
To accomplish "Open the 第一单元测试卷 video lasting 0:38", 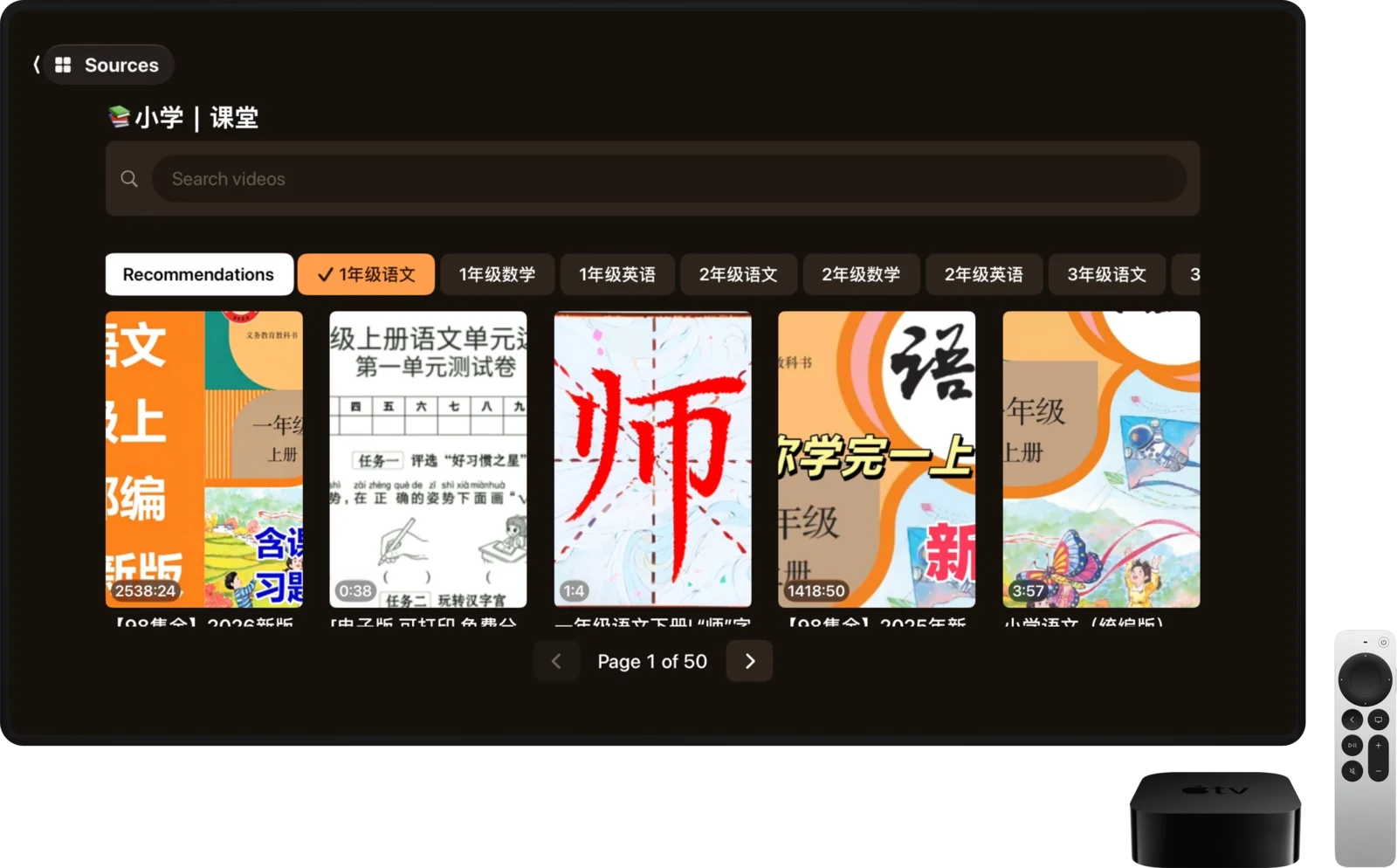I will pos(428,459).
